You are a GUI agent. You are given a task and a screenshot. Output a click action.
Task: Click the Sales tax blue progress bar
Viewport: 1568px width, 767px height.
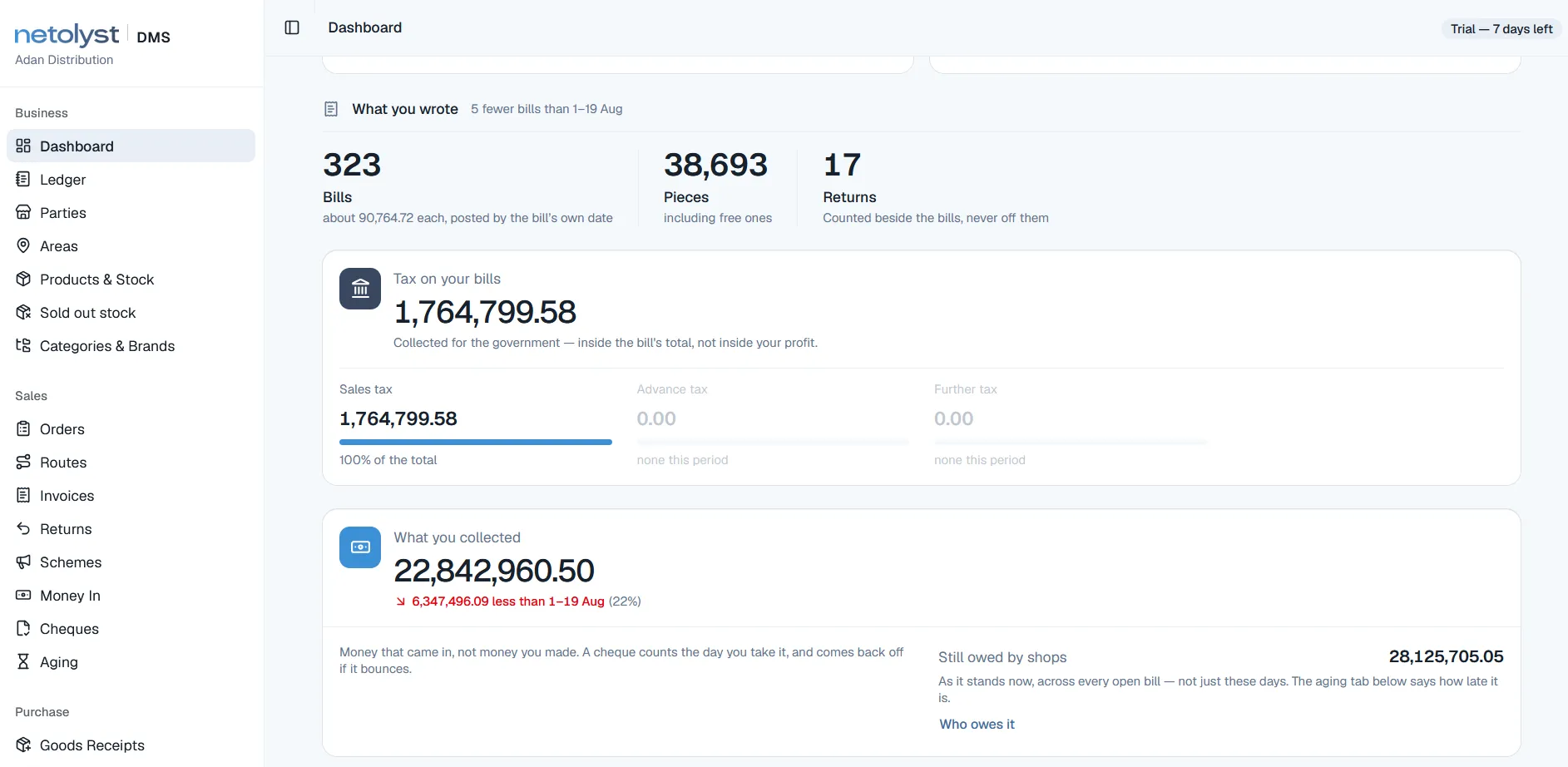point(476,442)
